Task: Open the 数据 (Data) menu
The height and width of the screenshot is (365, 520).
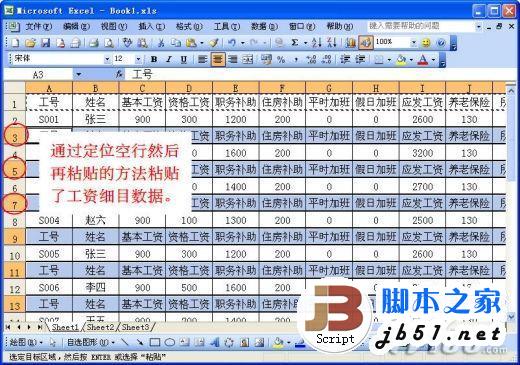Action: coord(264,26)
